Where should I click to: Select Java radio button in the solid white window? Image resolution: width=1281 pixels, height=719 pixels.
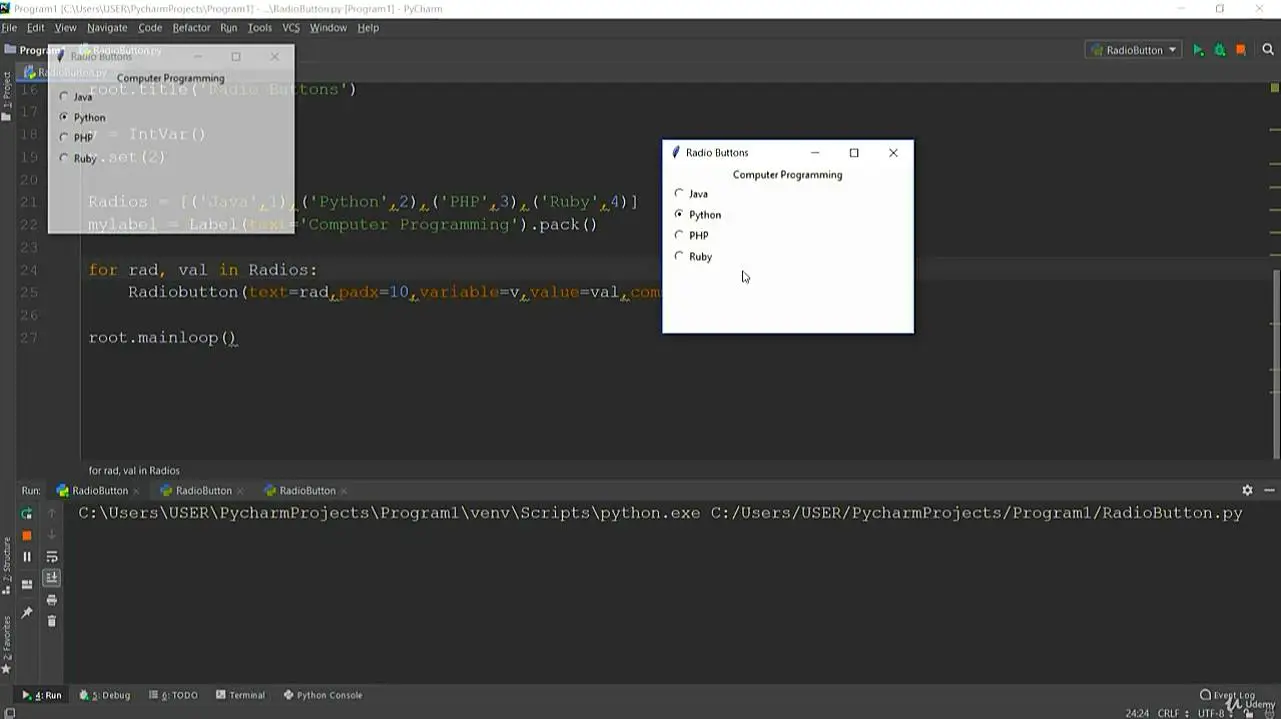point(679,194)
